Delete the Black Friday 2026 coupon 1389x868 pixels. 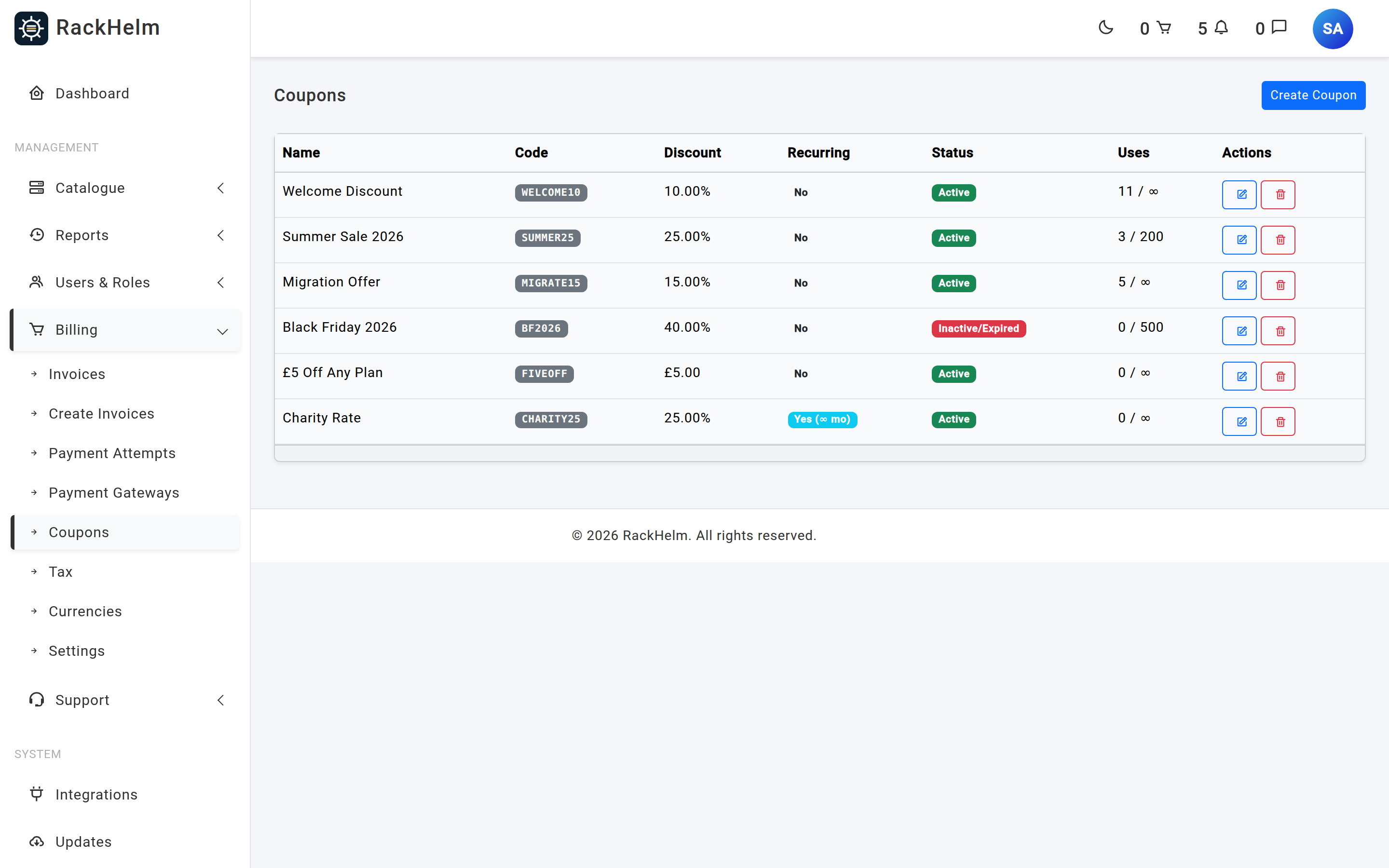click(x=1278, y=331)
